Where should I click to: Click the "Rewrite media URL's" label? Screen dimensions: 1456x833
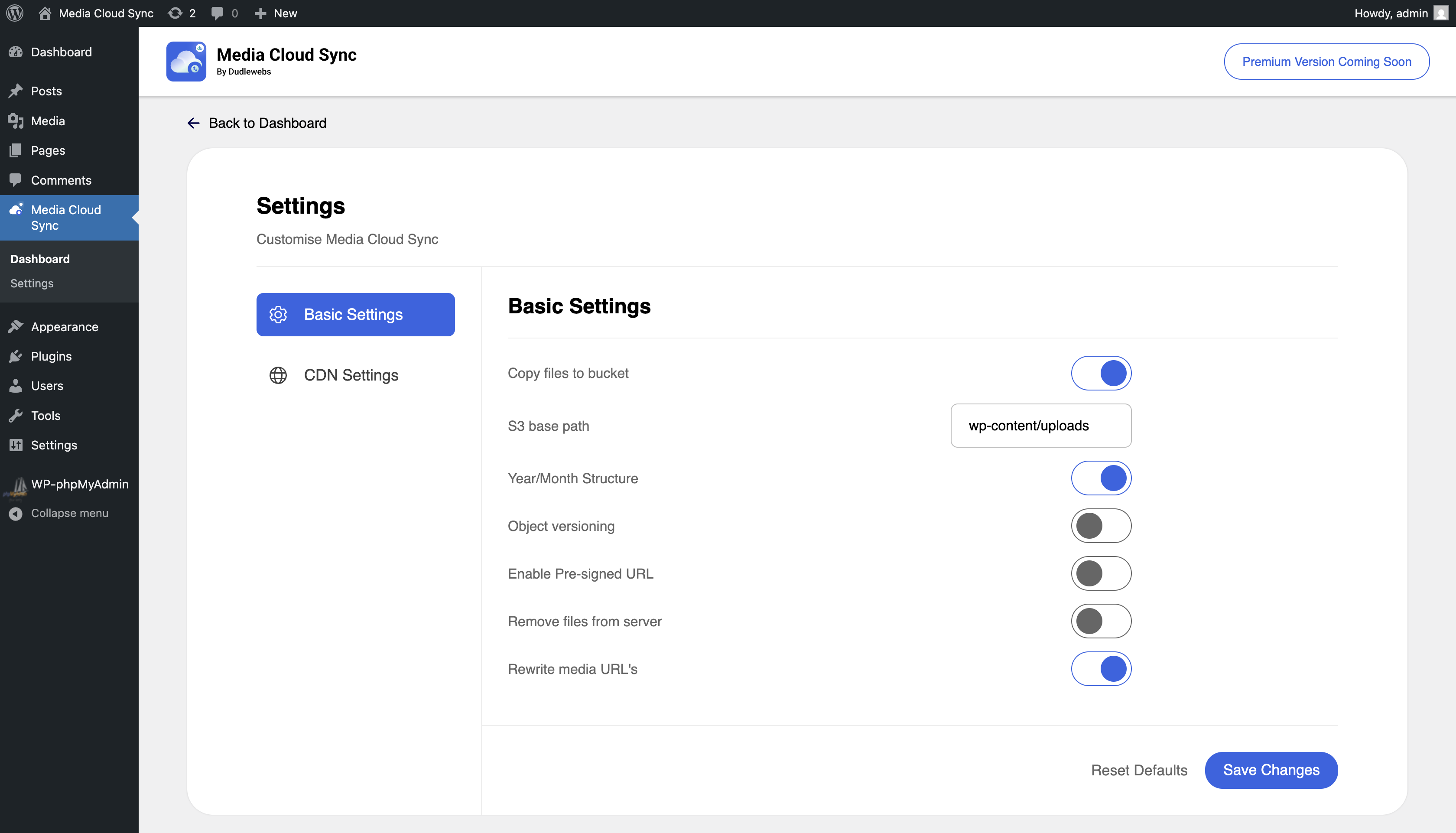tap(572, 669)
